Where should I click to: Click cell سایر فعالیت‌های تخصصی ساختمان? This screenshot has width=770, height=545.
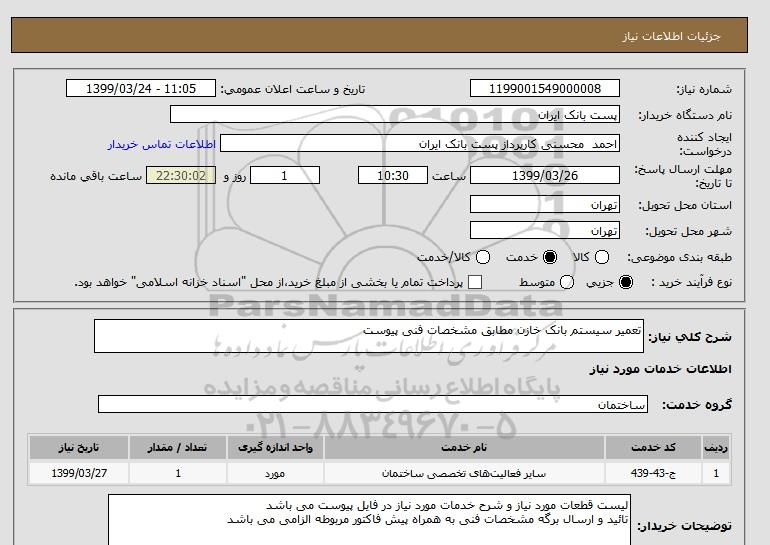464,473
